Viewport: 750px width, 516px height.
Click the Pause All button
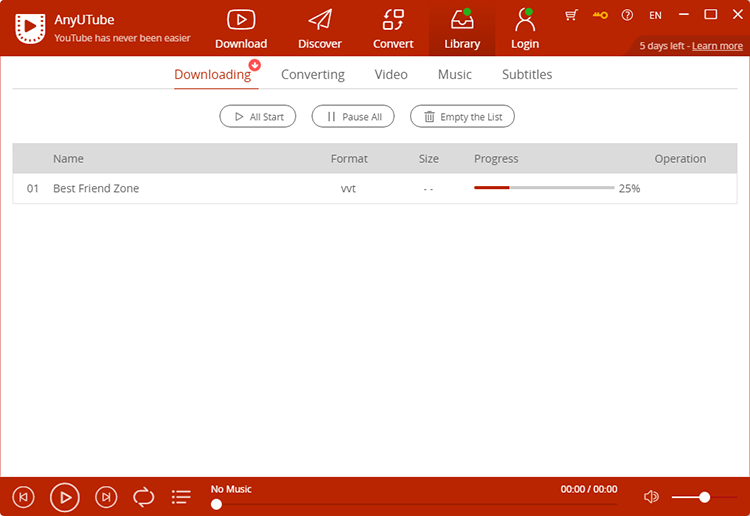[353, 116]
